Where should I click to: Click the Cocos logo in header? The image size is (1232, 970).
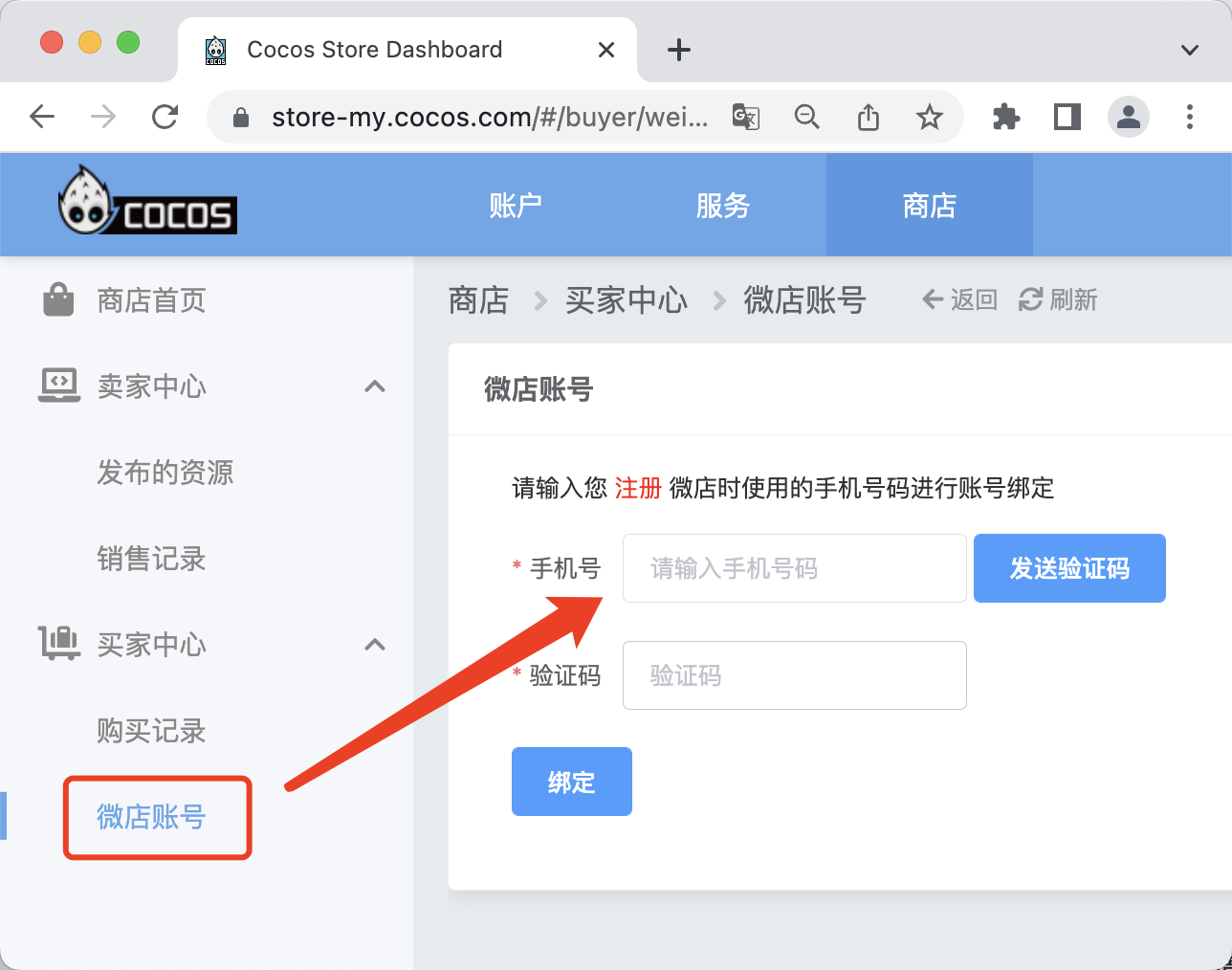click(147, 202)
